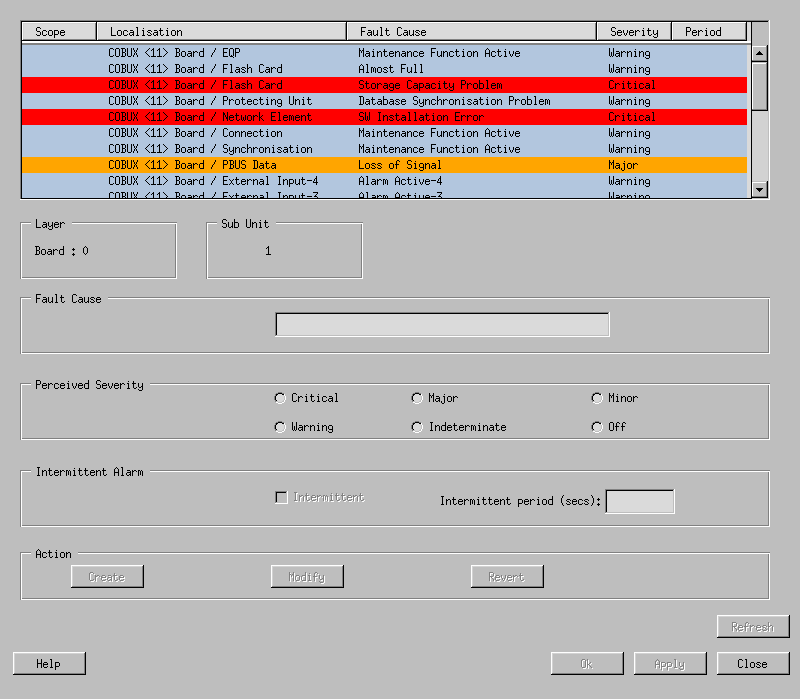This screenshot has height=699, width=800.
Task: Set perceived severity to Warning
Action: tap(281, 427)
